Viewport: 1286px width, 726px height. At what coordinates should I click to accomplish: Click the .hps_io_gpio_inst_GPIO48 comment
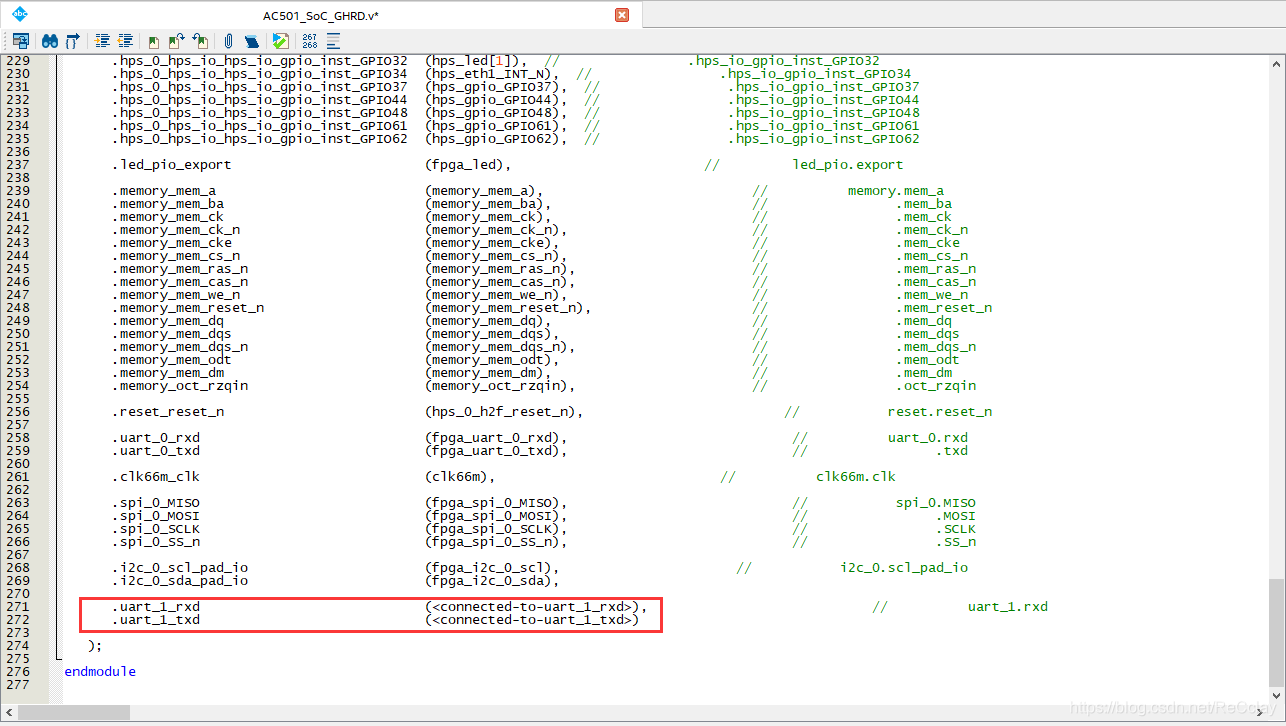coord(824,112)
